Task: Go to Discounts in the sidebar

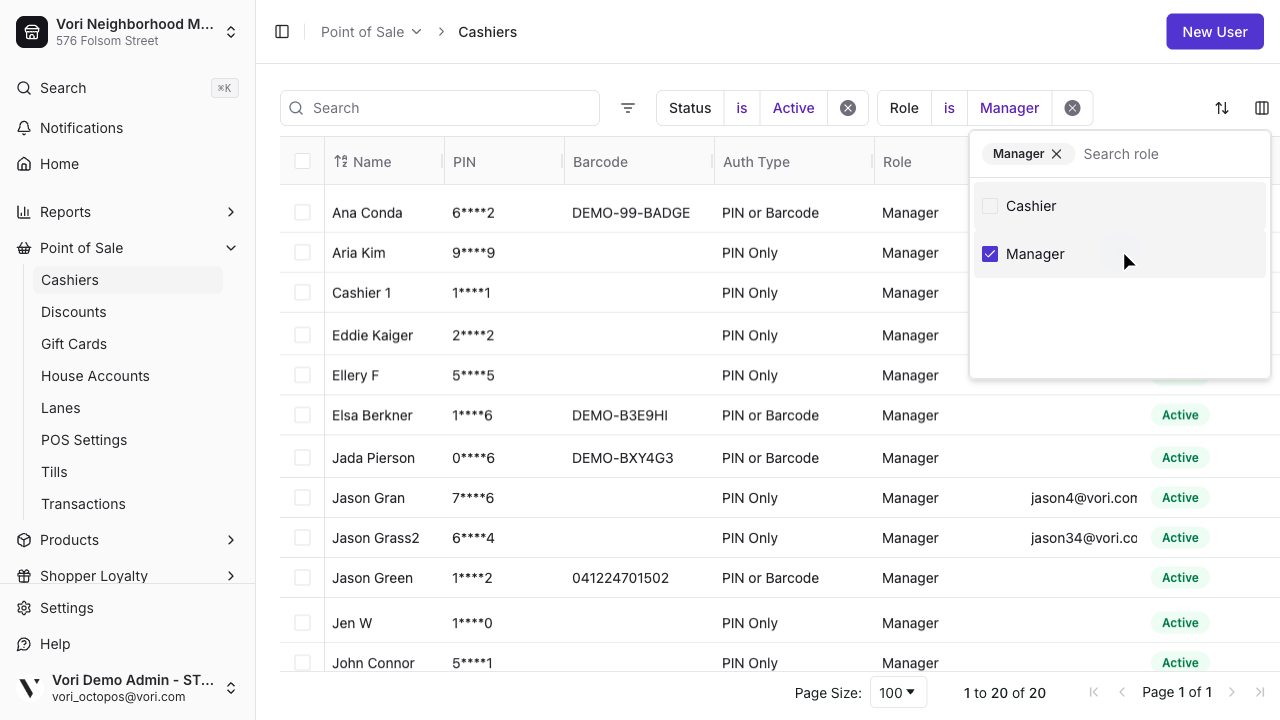Action: click(73, 312)
